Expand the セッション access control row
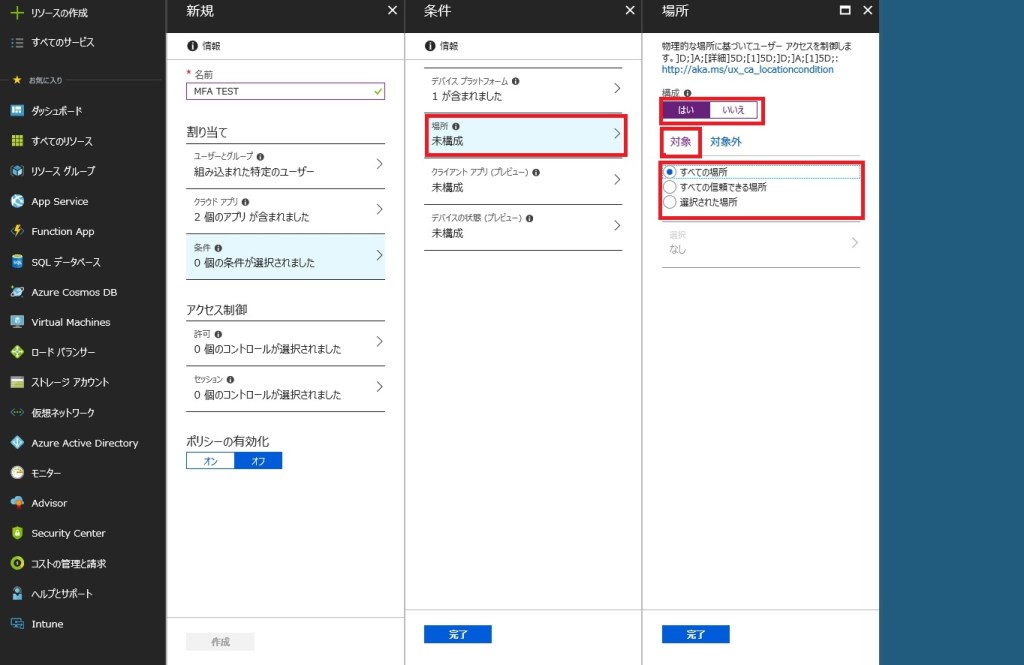 (285, 388)
